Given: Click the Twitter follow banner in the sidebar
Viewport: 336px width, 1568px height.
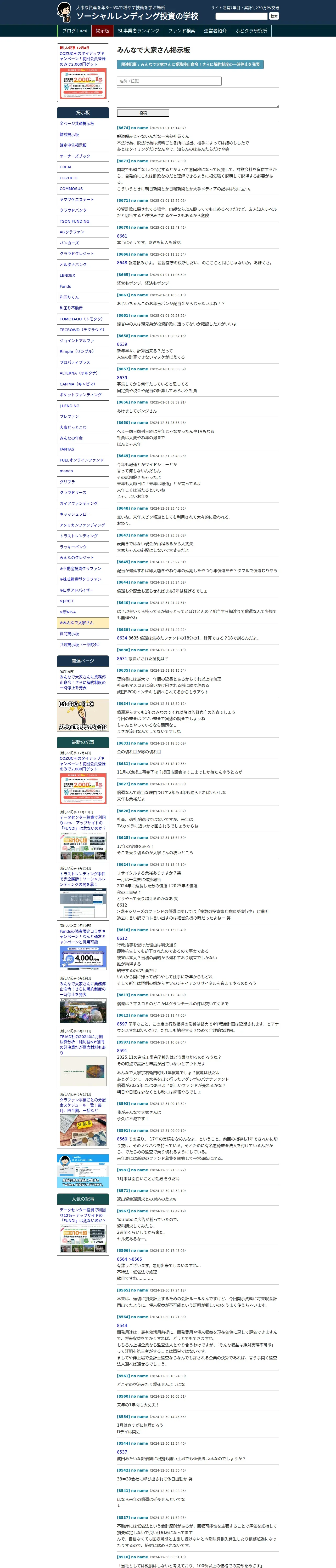Looking at the screenshot, I should 83,1171.
